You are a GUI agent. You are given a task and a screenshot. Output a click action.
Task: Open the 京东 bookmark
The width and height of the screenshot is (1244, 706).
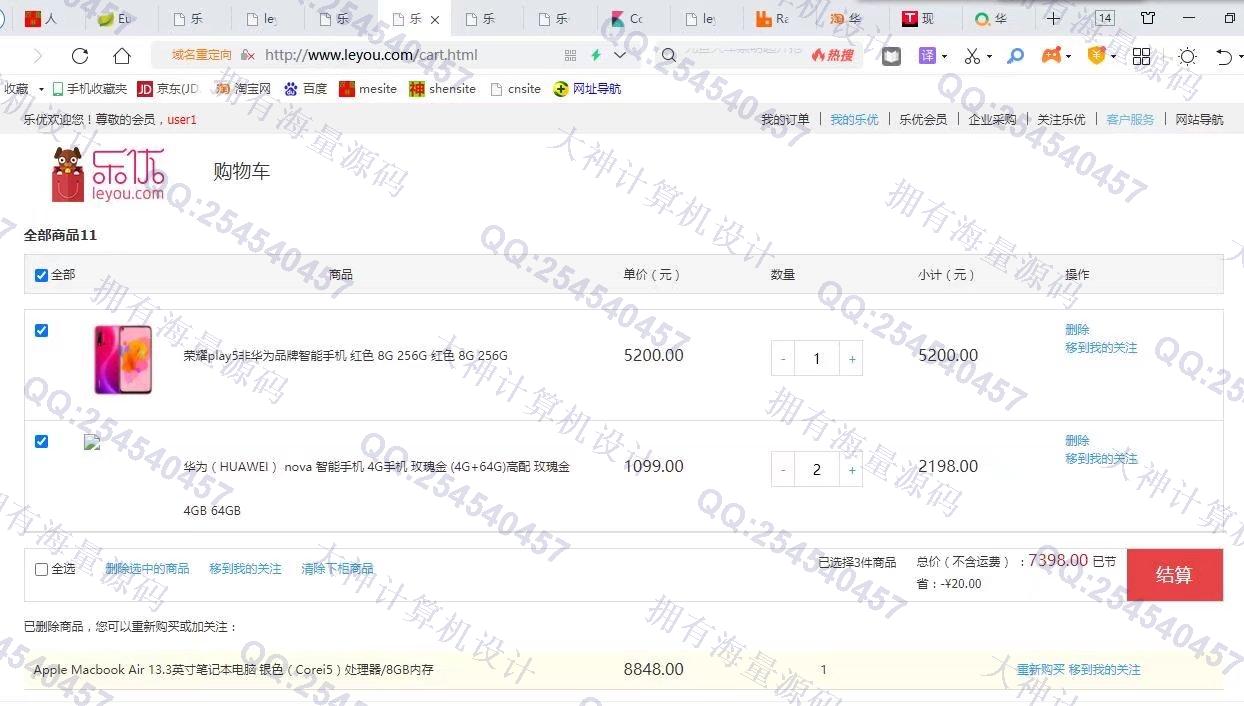pos(167,89)
